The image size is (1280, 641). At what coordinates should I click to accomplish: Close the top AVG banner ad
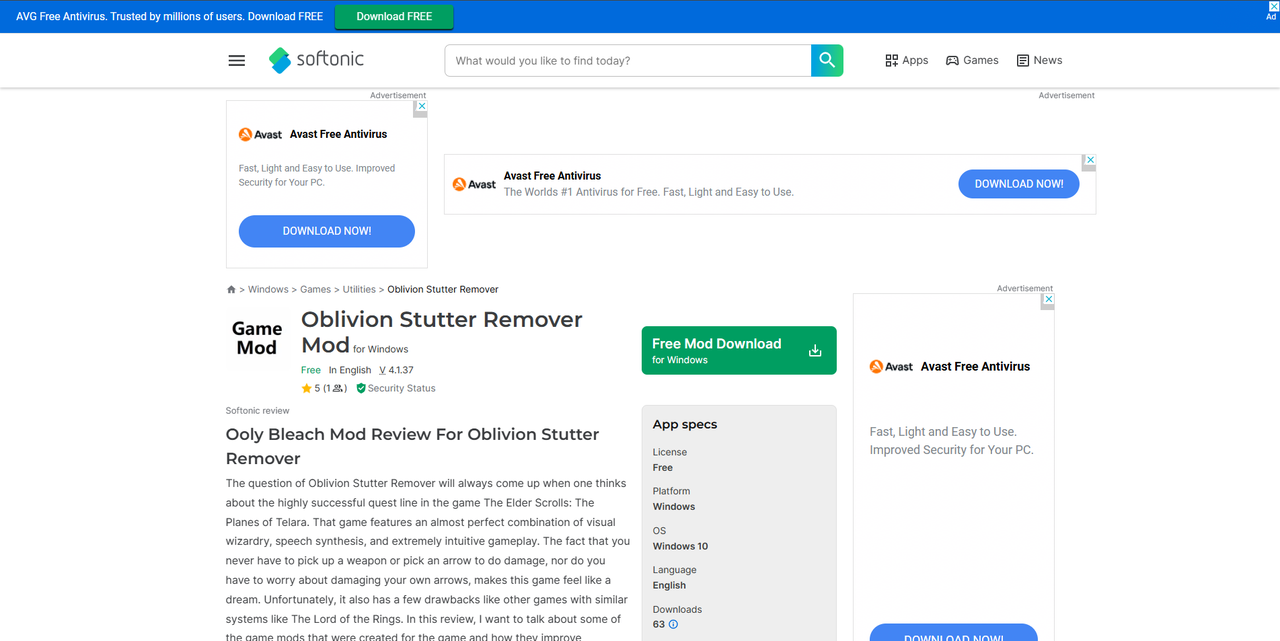pyautogui.click(x=1273, y=6)
